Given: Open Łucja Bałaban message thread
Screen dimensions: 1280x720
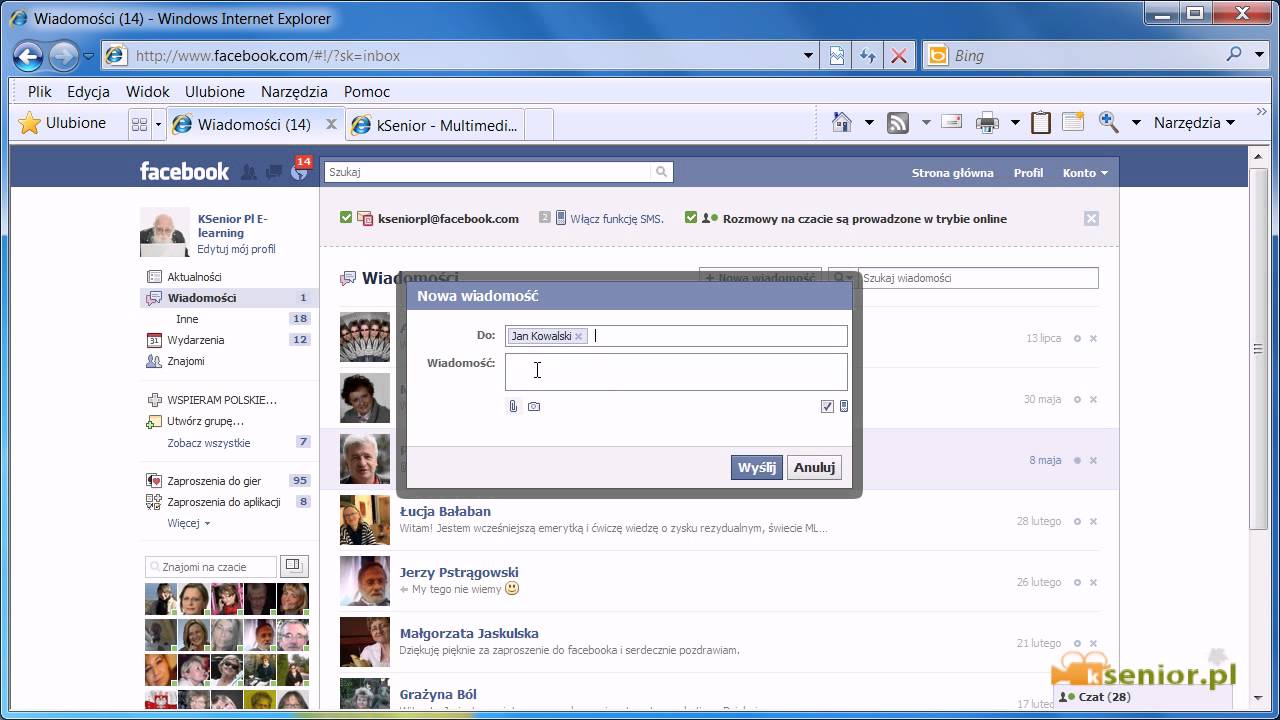Looking at the screenshot, I should click(x=719, y=520).
